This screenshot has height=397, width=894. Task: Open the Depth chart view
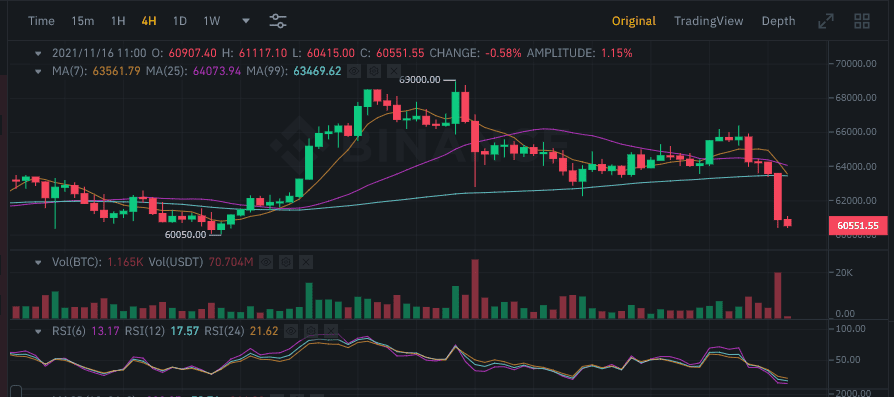[x=778, y=21]
